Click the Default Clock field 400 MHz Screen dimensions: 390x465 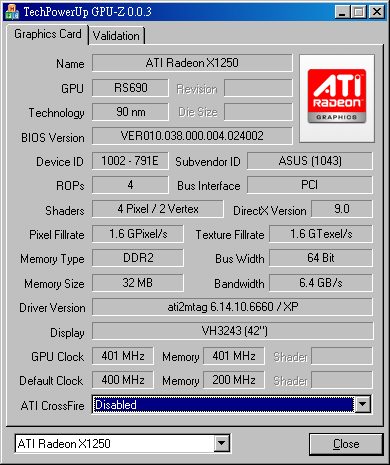(123, 380)
